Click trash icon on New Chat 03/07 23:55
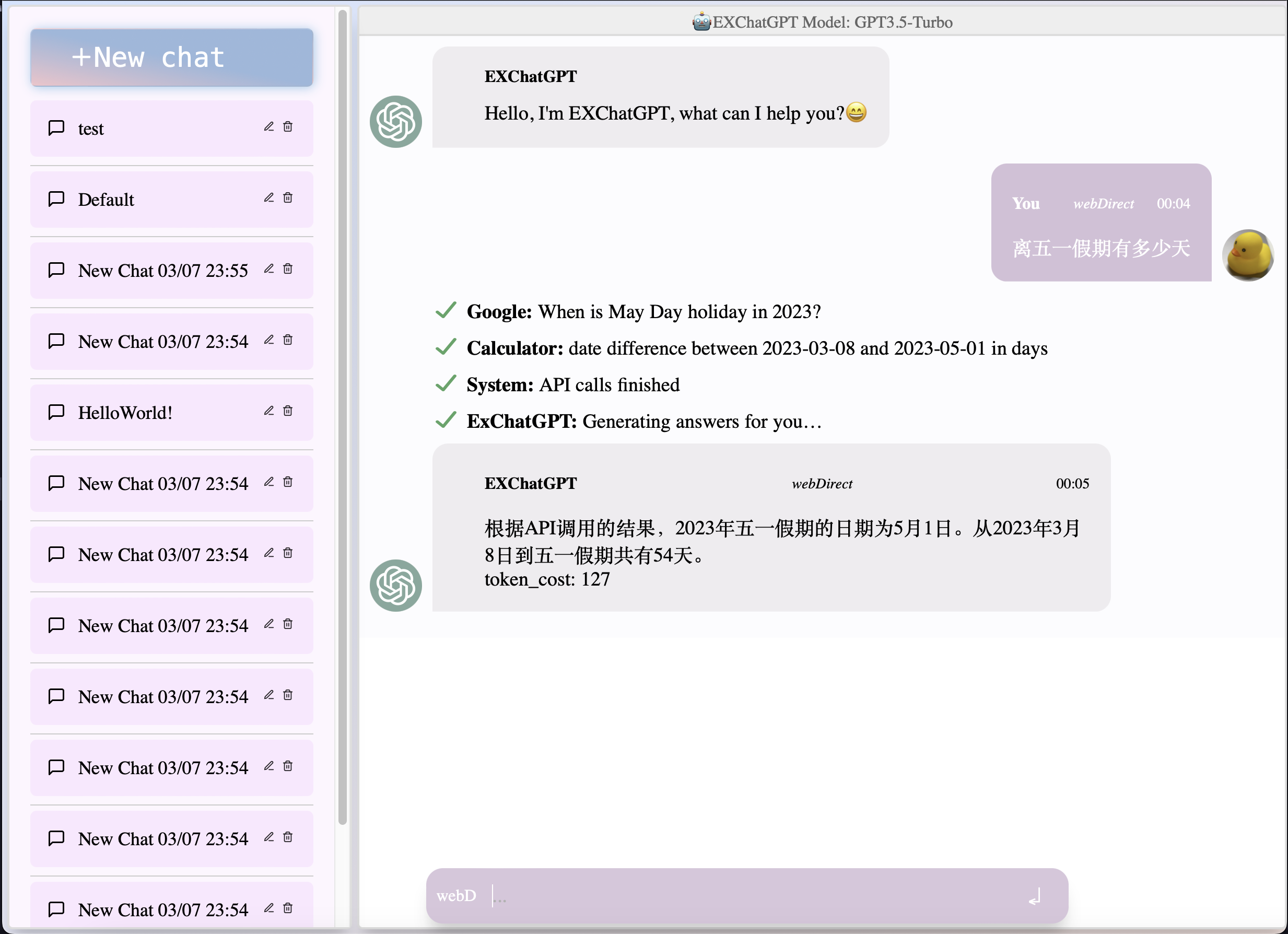Screen dimensions: 1288x934 pos(288,268)
